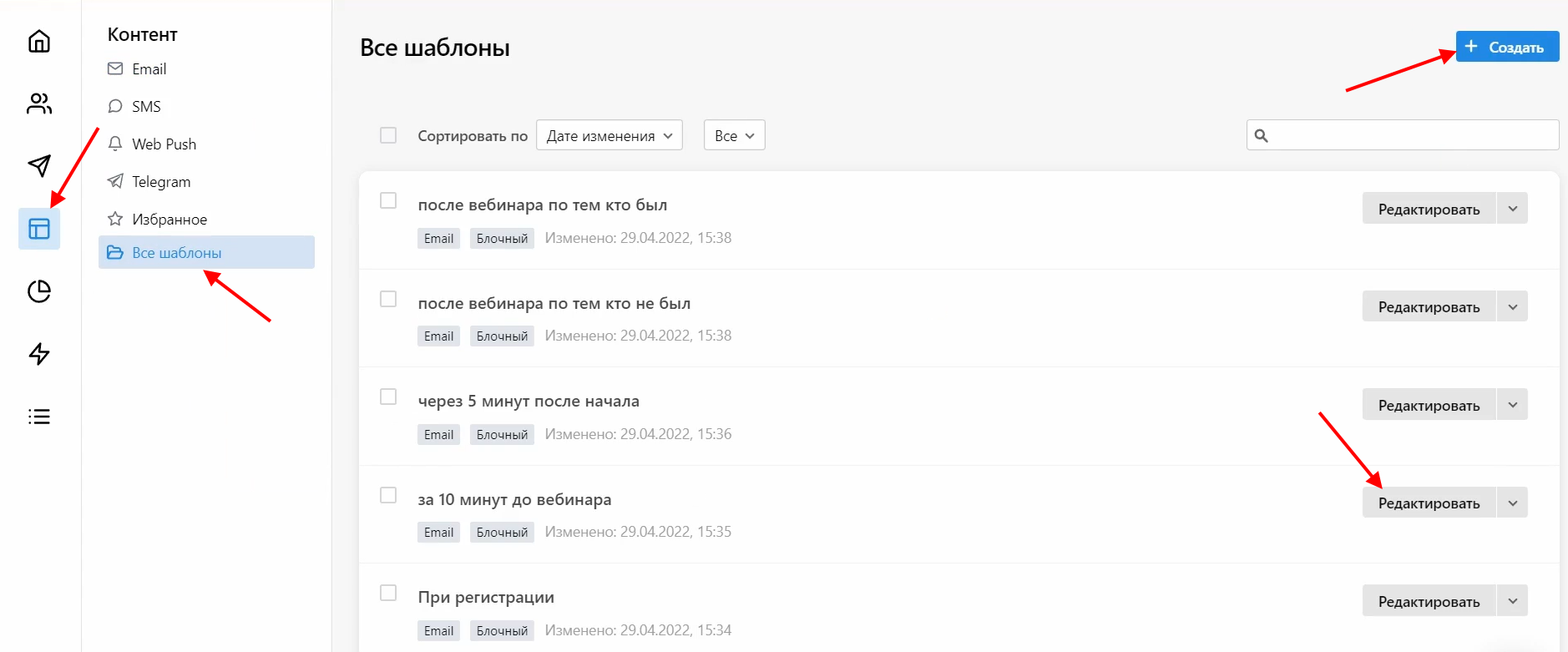The image size is (1568, 652).
Task: Open the campaigns paper plane icon
Action: [x=39, y=165]
